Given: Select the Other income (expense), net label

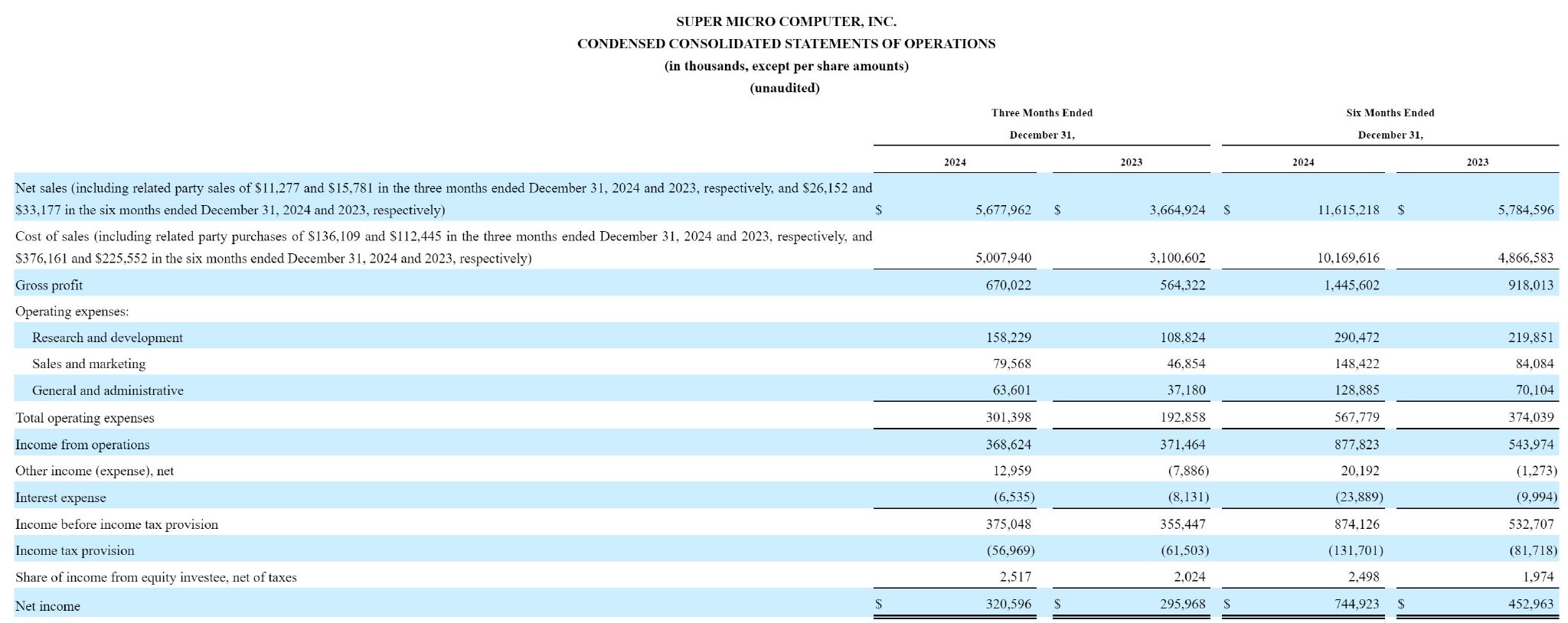Looking at the screenshot, I should (94, 471).
